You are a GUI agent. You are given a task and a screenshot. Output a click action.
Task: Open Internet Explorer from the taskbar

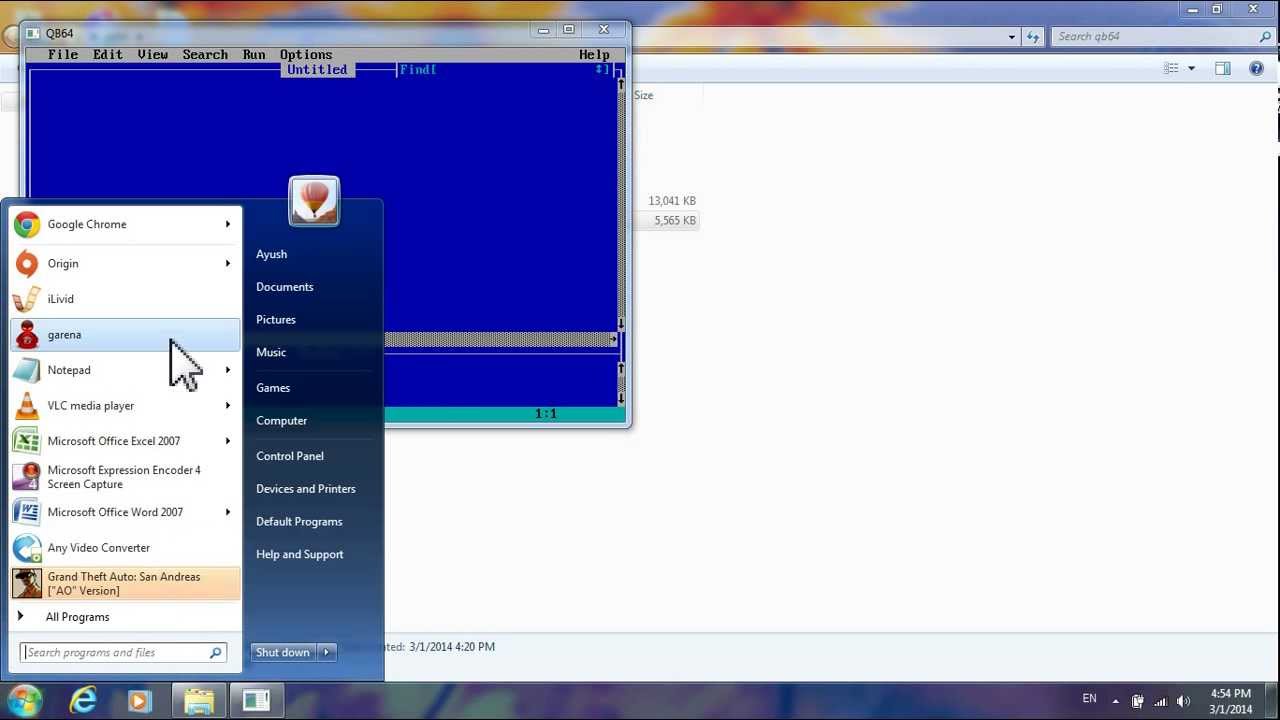(82, 700)
